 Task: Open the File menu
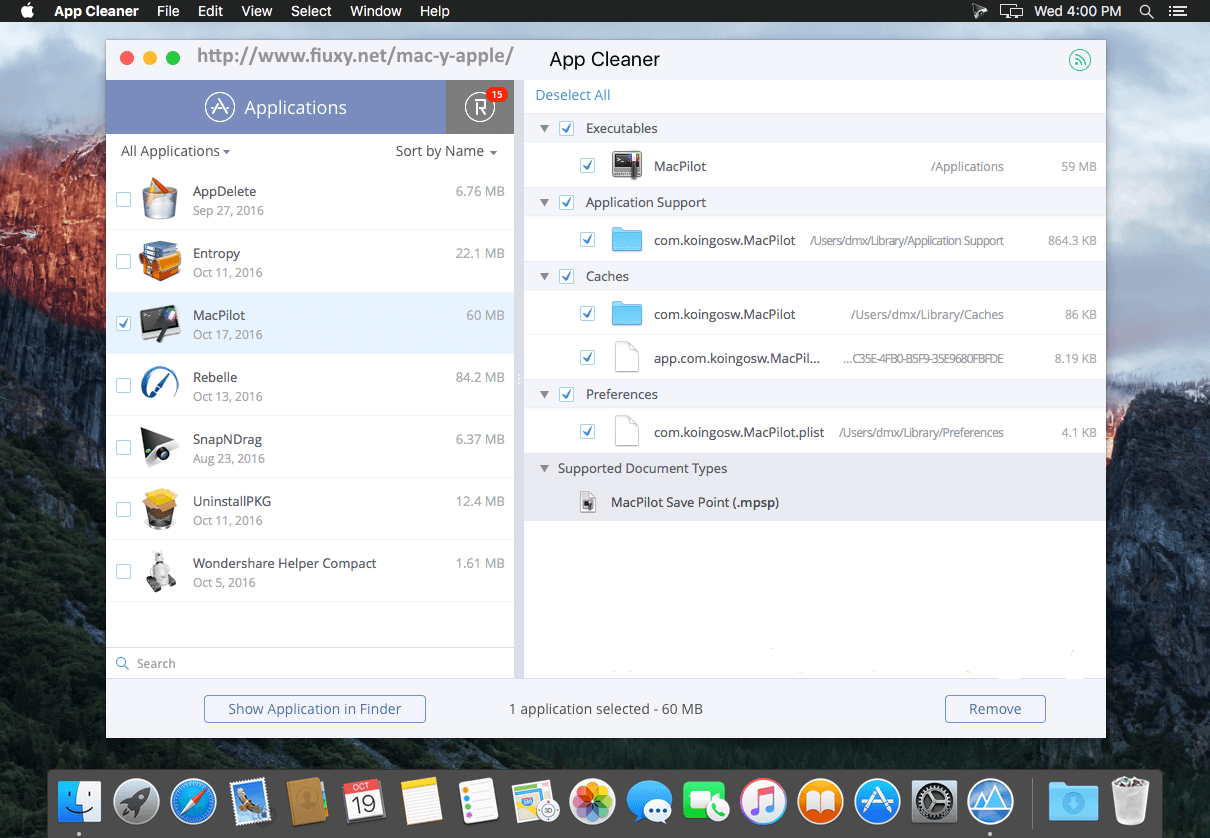pyautogui.click(x=168, y=11)
